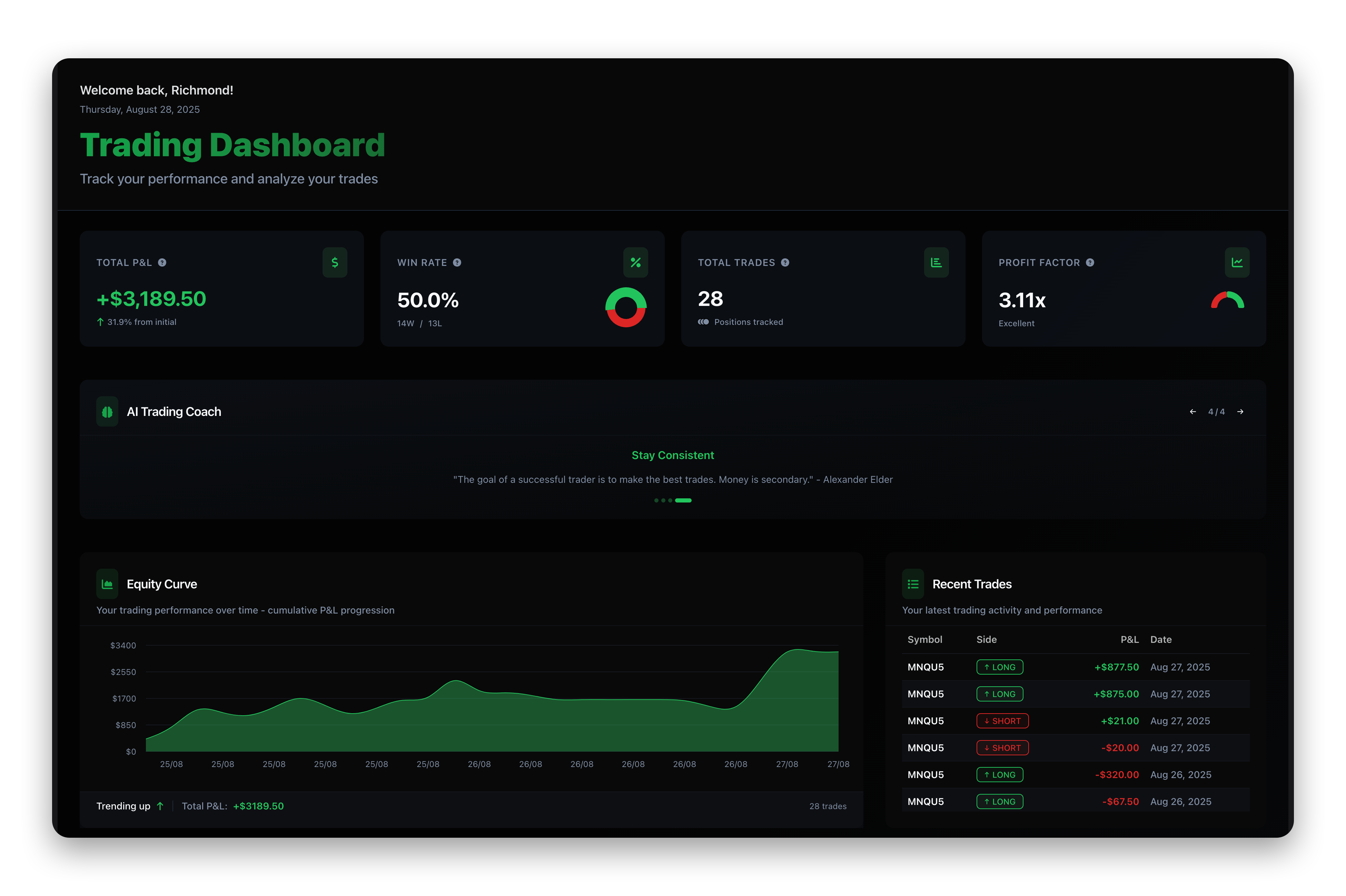This screenshot has height=896, width=1346.
Task: Click the LONG badge on the first MNQU5 trade
Action: 1000,667
